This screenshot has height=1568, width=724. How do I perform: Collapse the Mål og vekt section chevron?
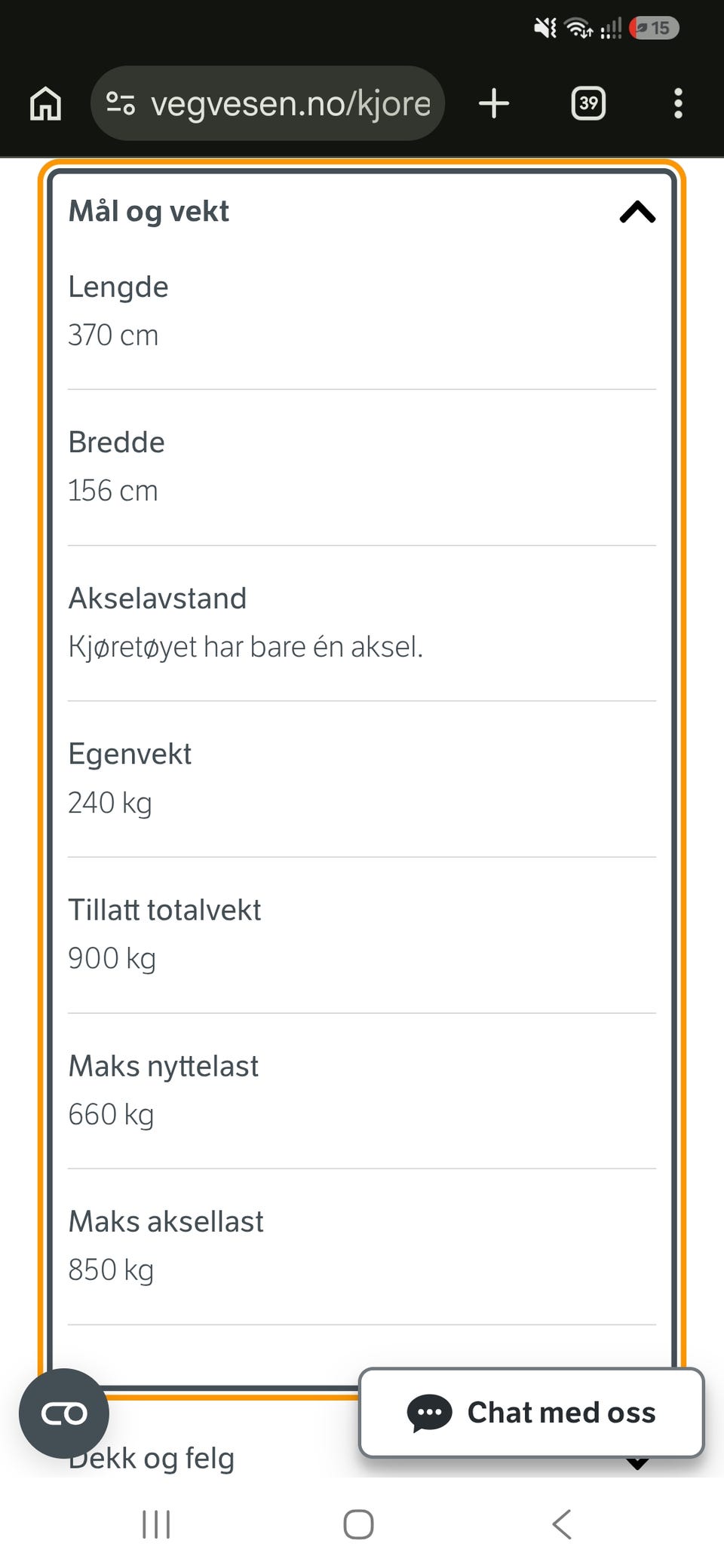click(637, 212)
